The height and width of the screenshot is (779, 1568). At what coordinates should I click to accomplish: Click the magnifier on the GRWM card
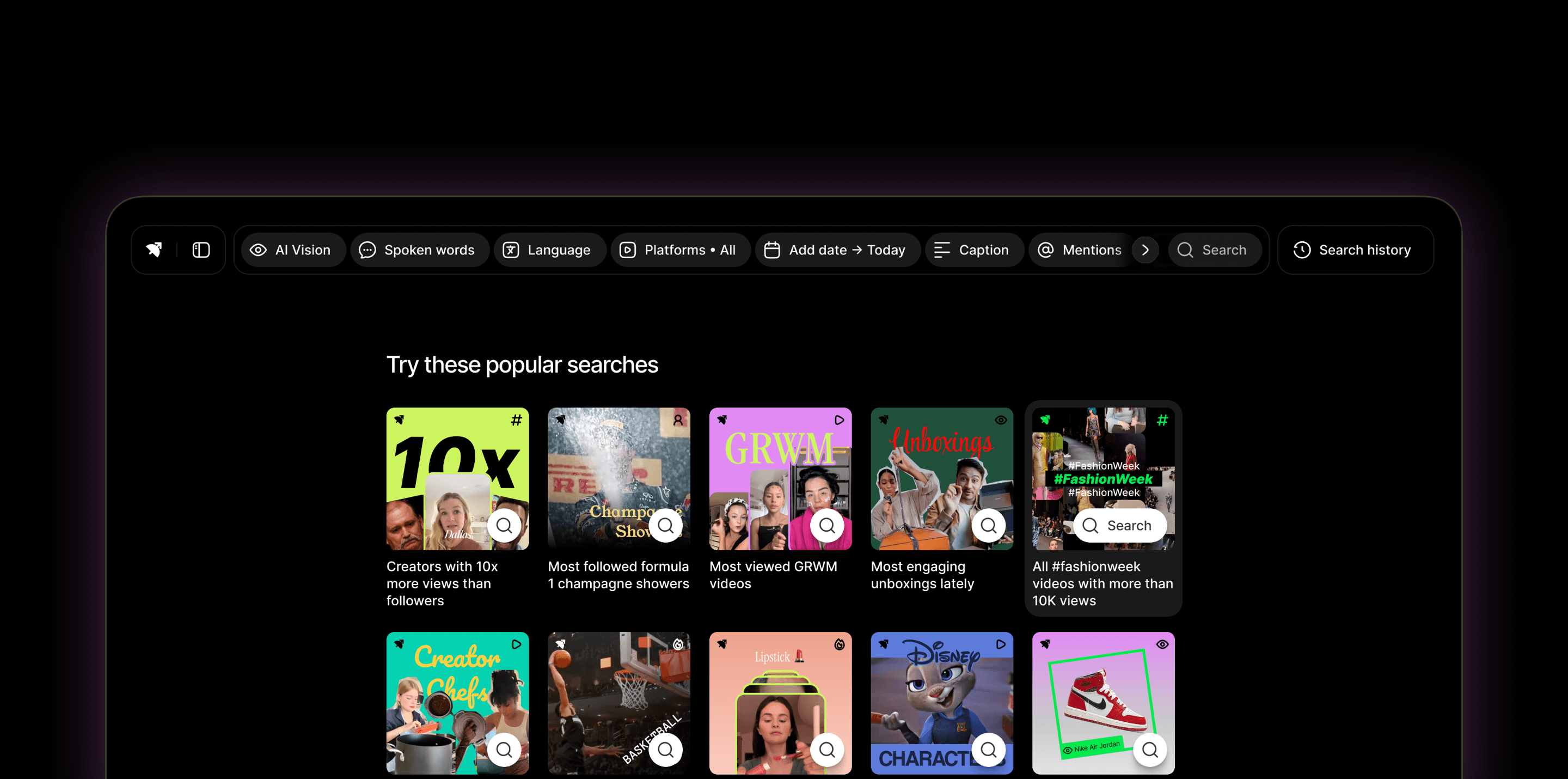[826, 525]
